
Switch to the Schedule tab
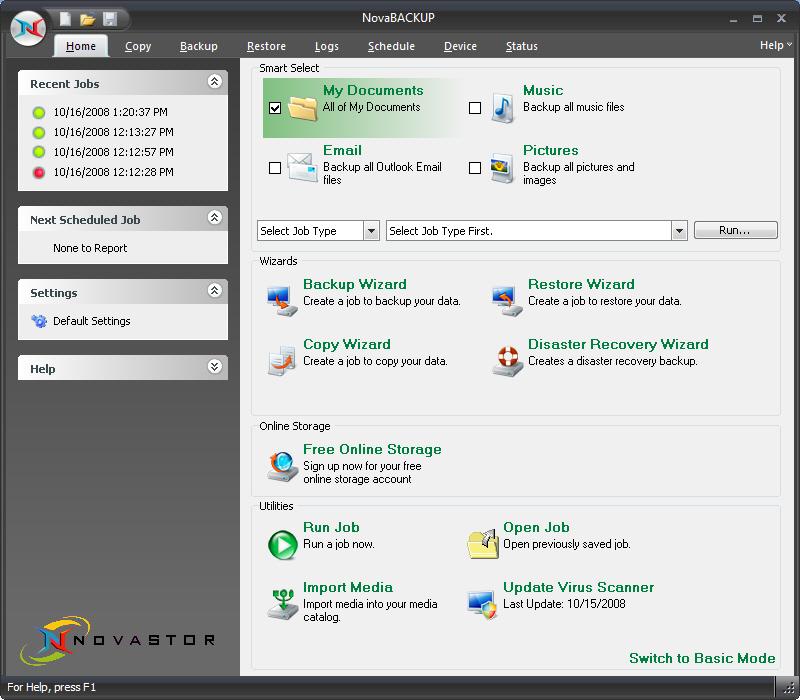point(391,46)
